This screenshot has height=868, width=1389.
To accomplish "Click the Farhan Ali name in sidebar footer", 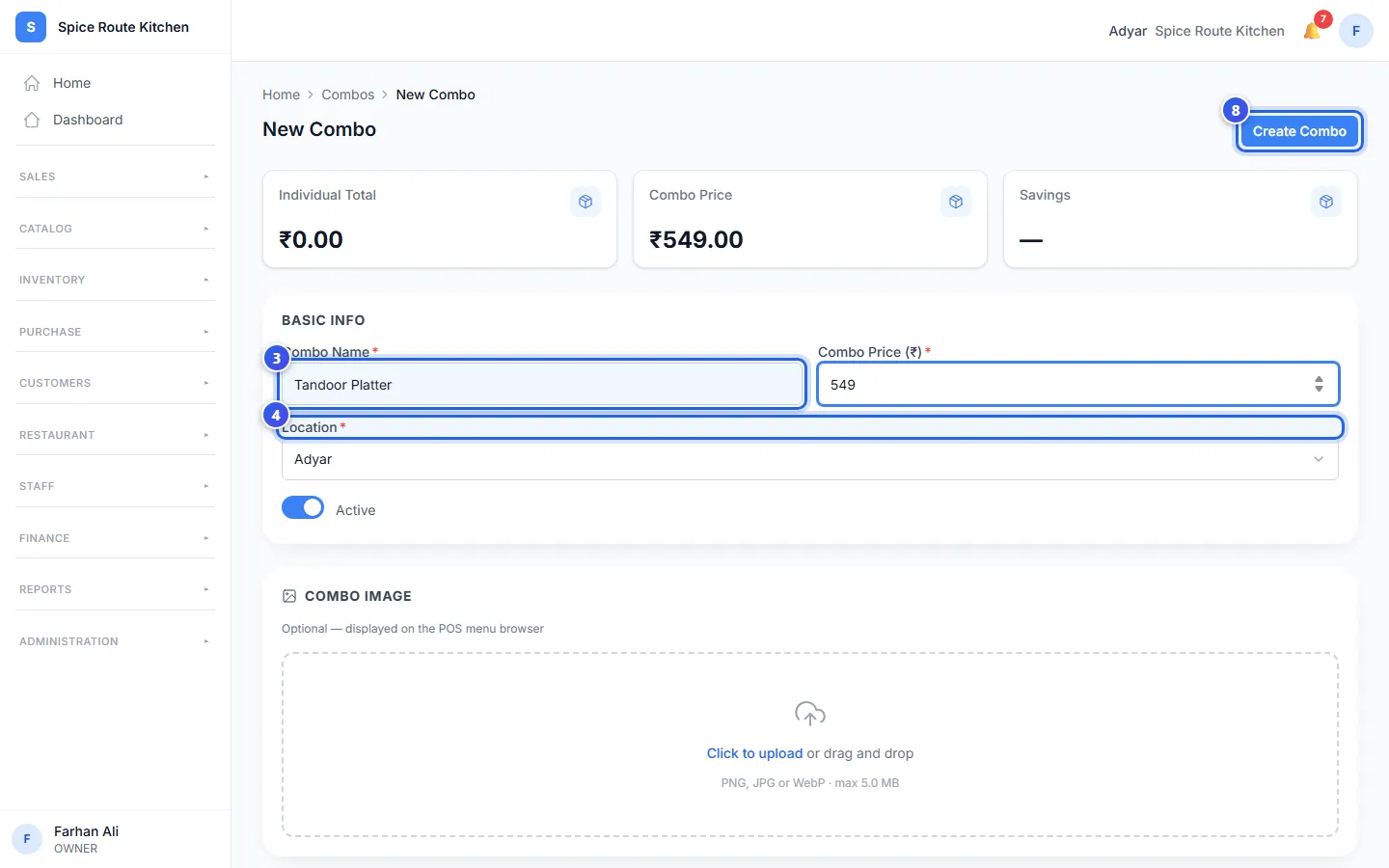I will 86,831.
